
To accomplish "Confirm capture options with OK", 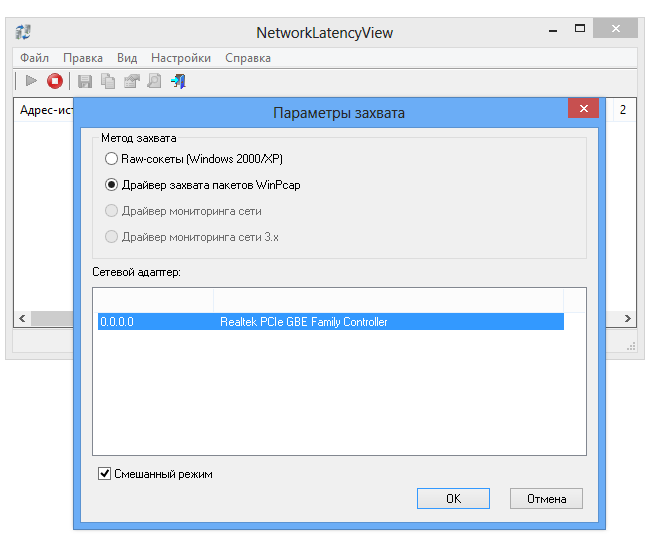I will point(453,499).
